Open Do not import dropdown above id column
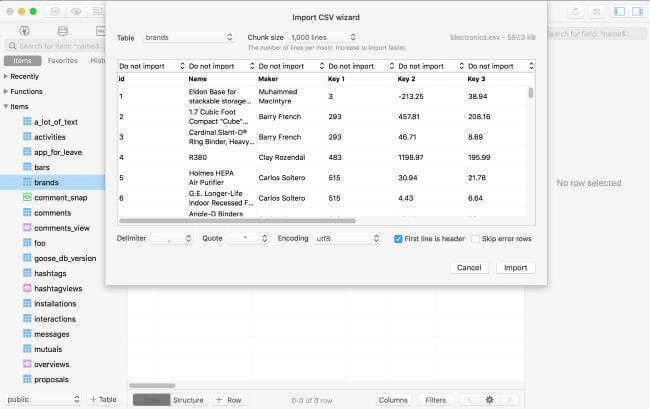 (152, 66)
